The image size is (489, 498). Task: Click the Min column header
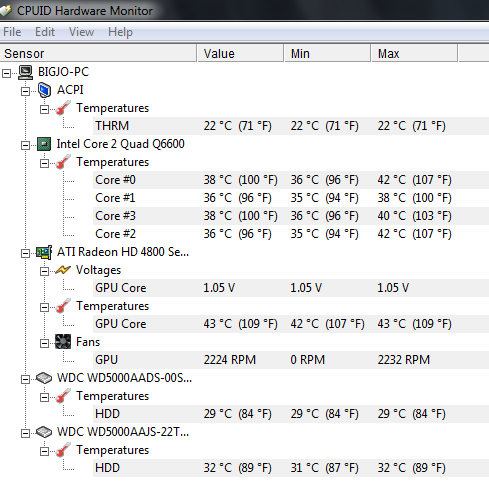pos(328,53)
